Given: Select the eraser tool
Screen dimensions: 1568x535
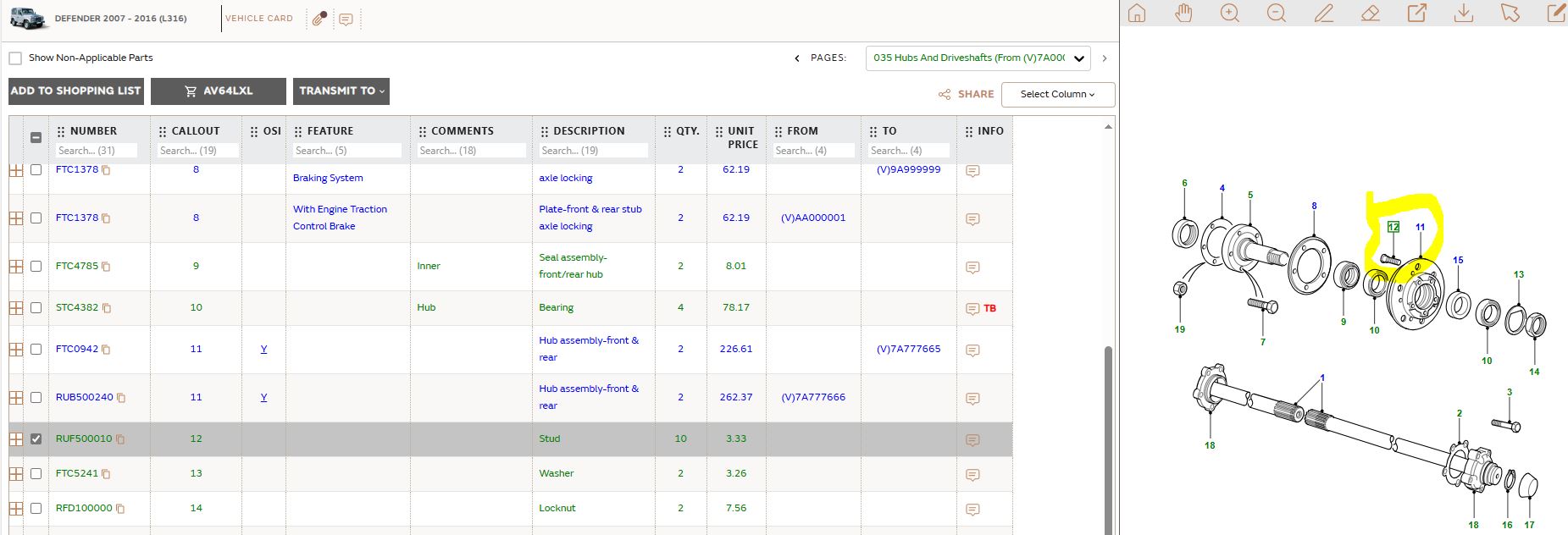Looking at the screenshot, I should point(1371,14).
